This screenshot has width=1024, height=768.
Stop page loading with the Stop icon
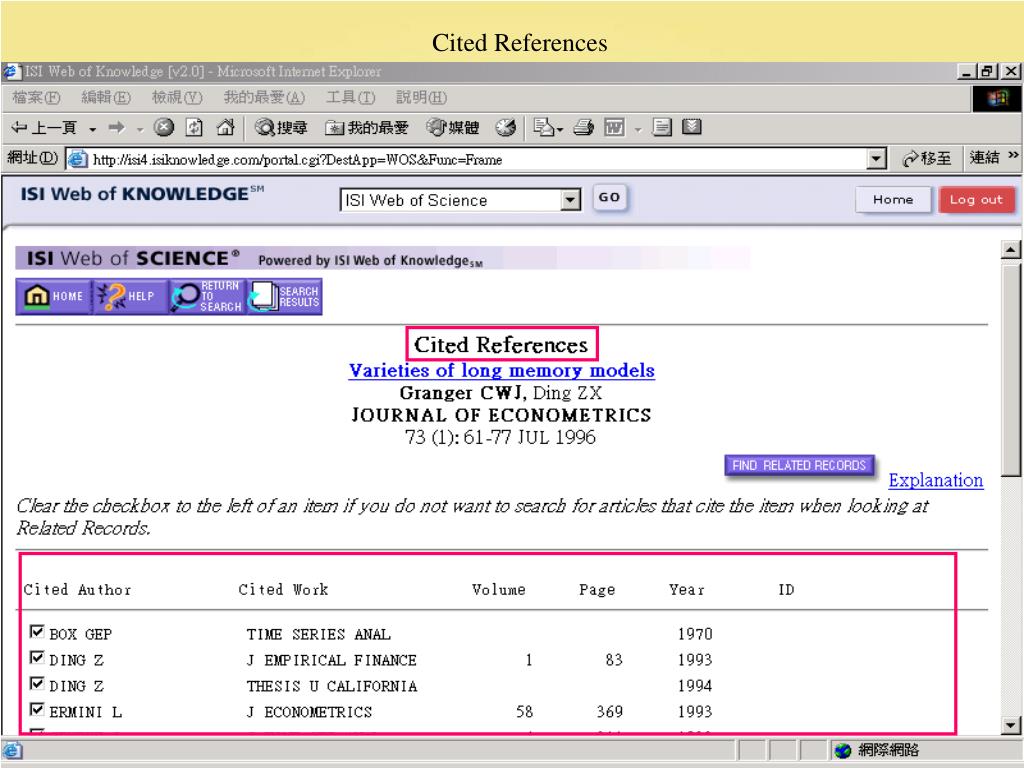coord(163,127)
